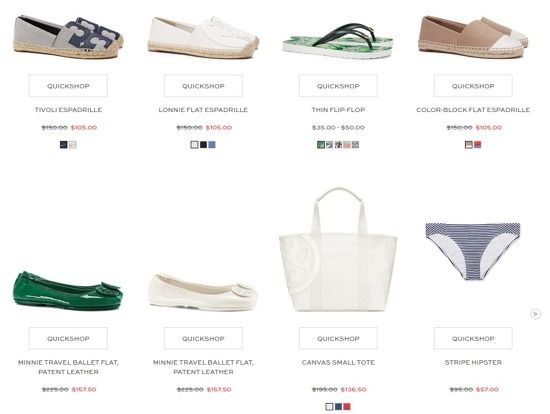Image resolution: width=550 pixels, height=414 pixels.
Task: Click Stripe Hipster product title
Action: [x=473, y=362]
